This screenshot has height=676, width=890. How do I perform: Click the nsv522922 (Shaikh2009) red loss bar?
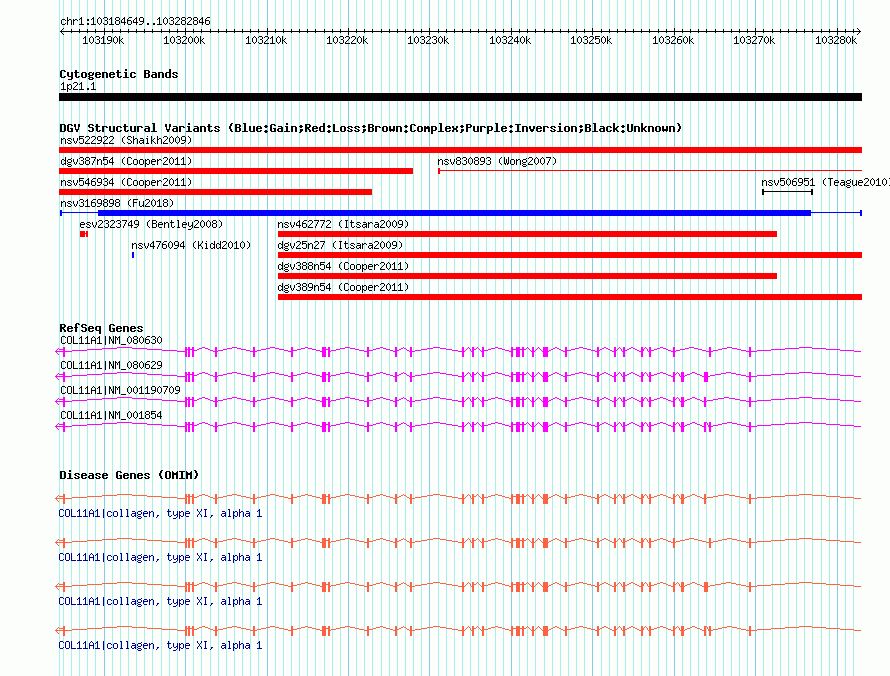(x=460, y=150)
